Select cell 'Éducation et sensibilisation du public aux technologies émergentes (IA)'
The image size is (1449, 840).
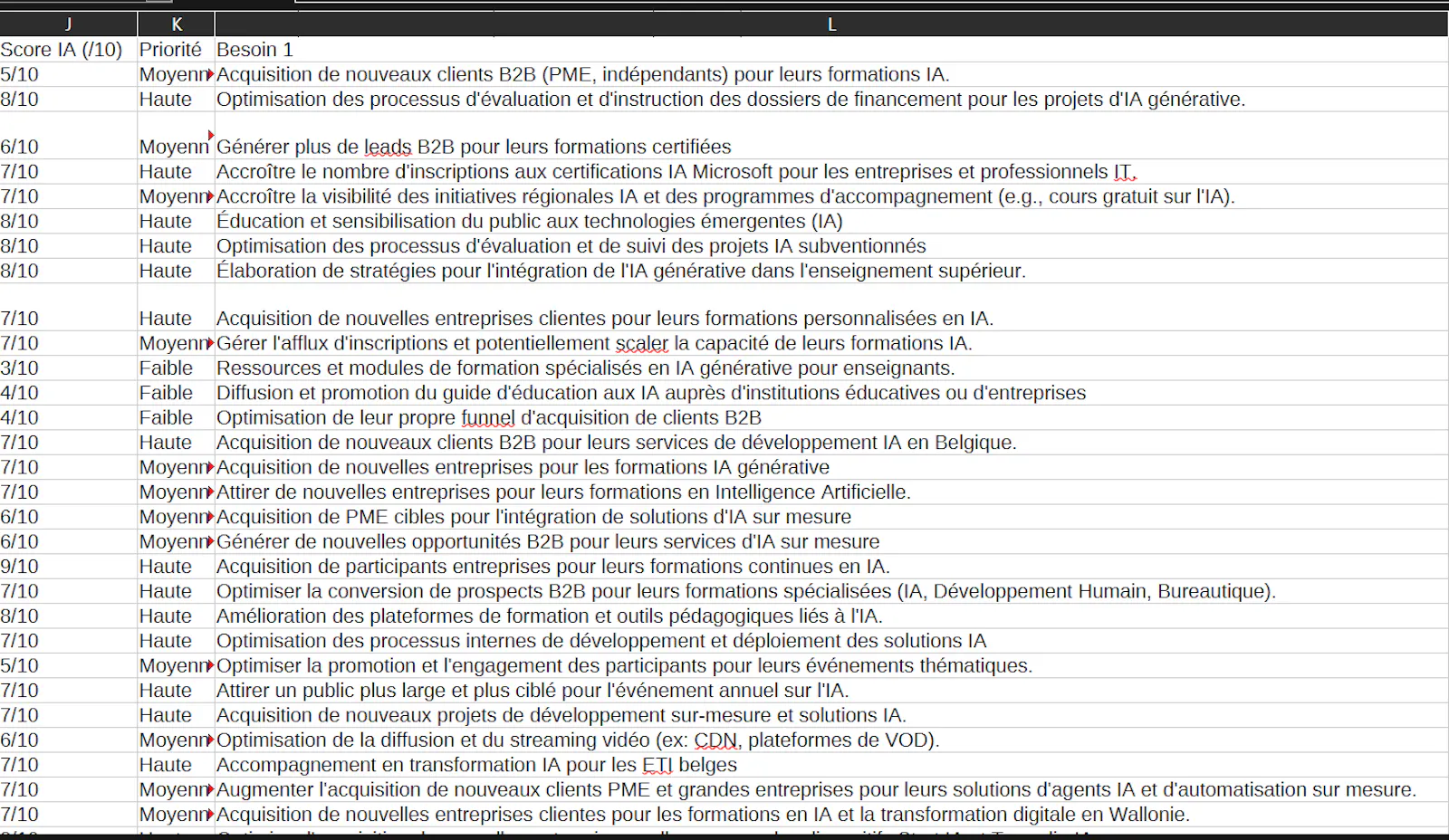coord(831,222)
